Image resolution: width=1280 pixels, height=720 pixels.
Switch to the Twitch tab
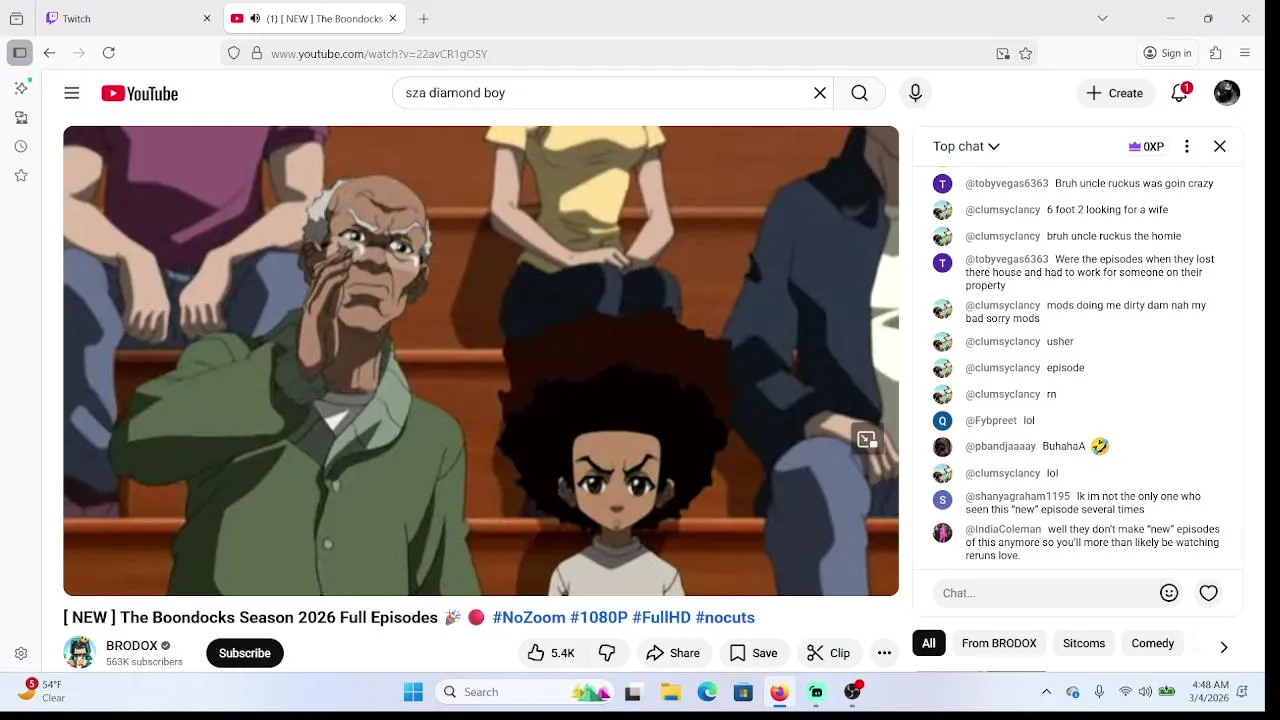pyautogui.click(x=129, y=18)
